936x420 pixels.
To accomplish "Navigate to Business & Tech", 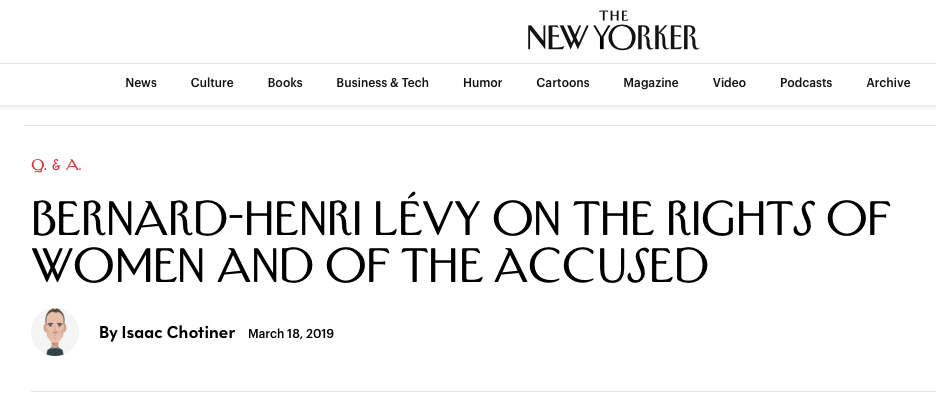I will pos(382,83).
